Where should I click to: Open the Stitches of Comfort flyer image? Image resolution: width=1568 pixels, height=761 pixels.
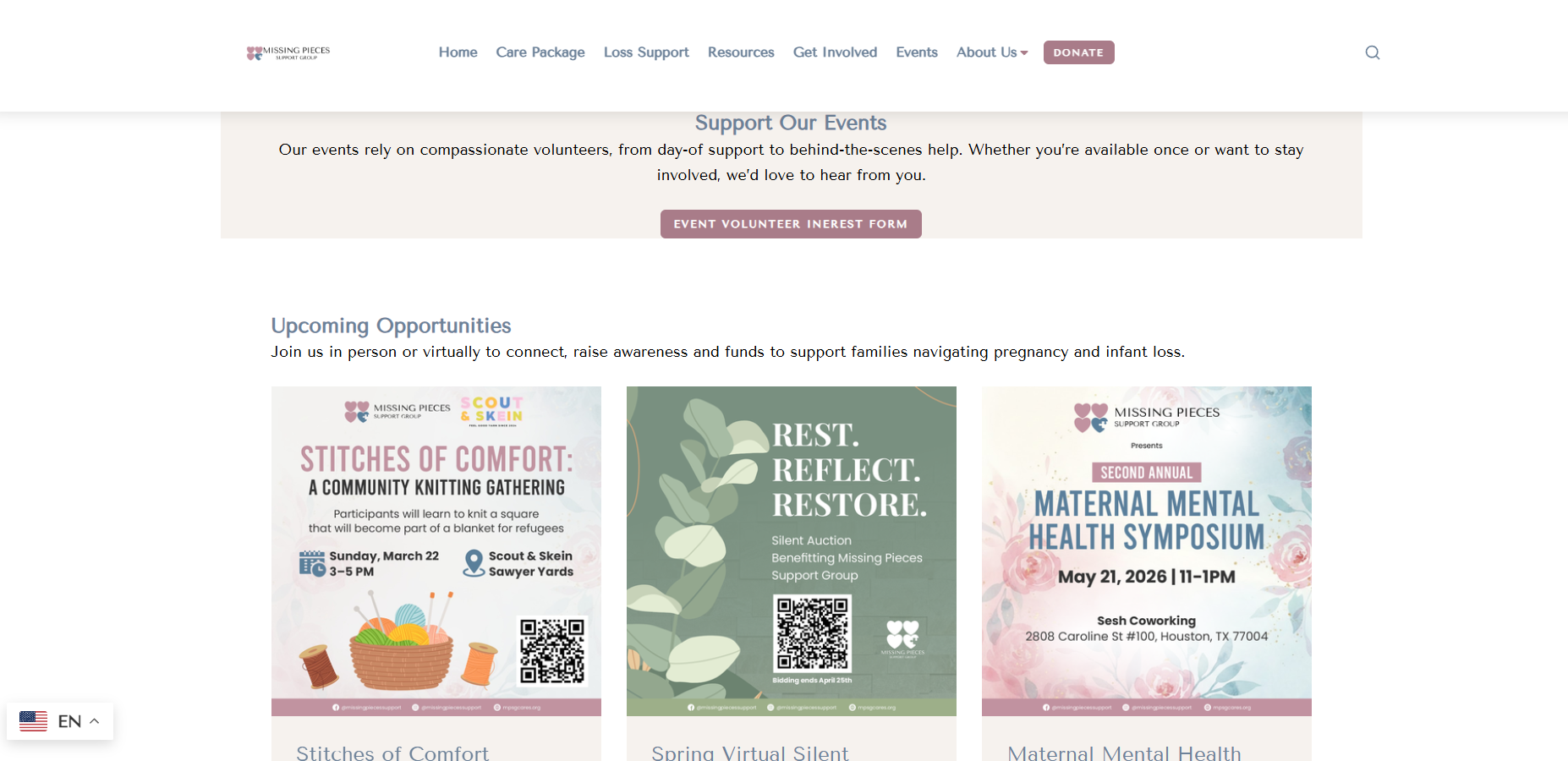click(x=436, y=551)
